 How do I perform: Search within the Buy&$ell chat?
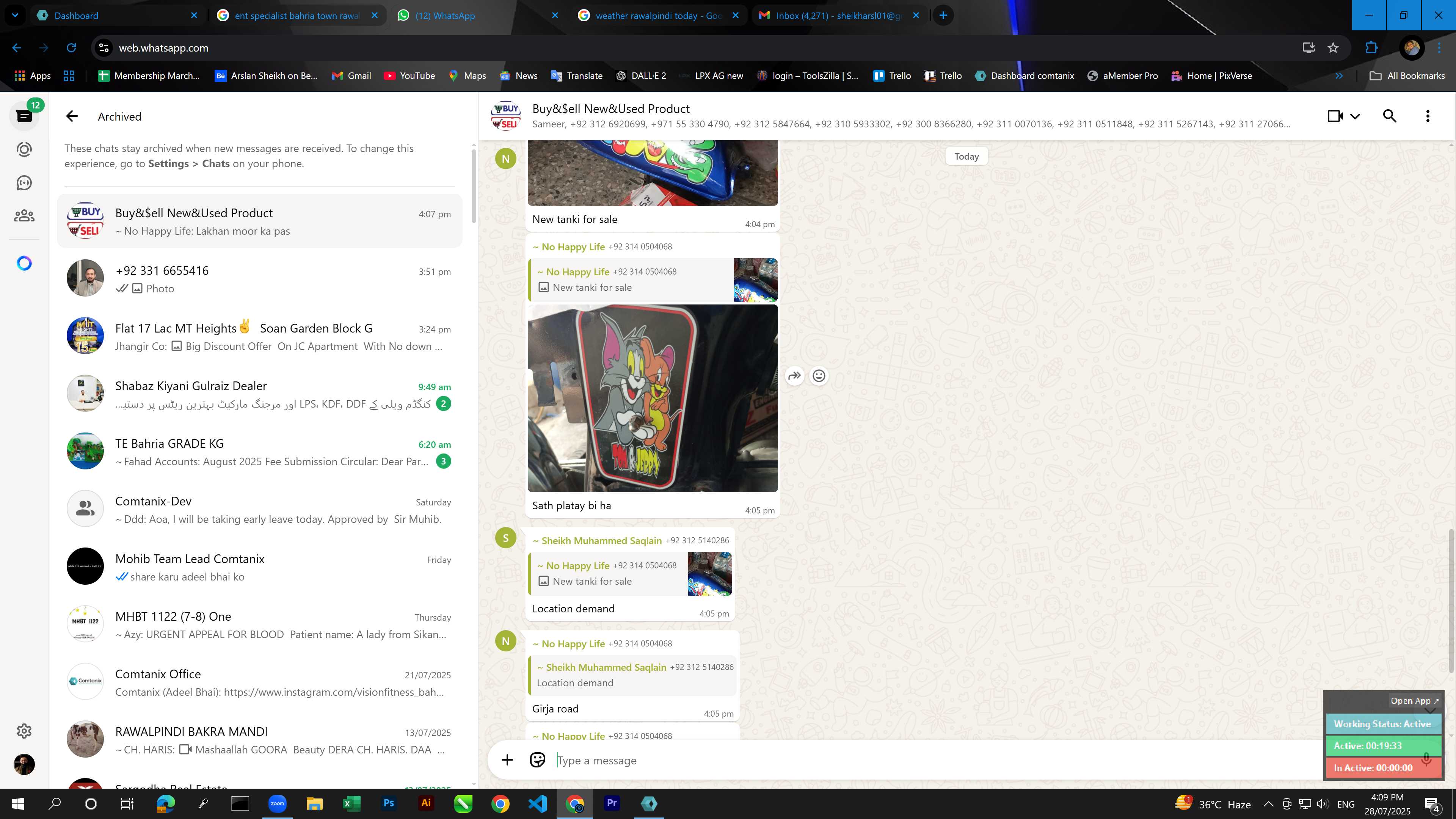click(x=1390, y=116)
